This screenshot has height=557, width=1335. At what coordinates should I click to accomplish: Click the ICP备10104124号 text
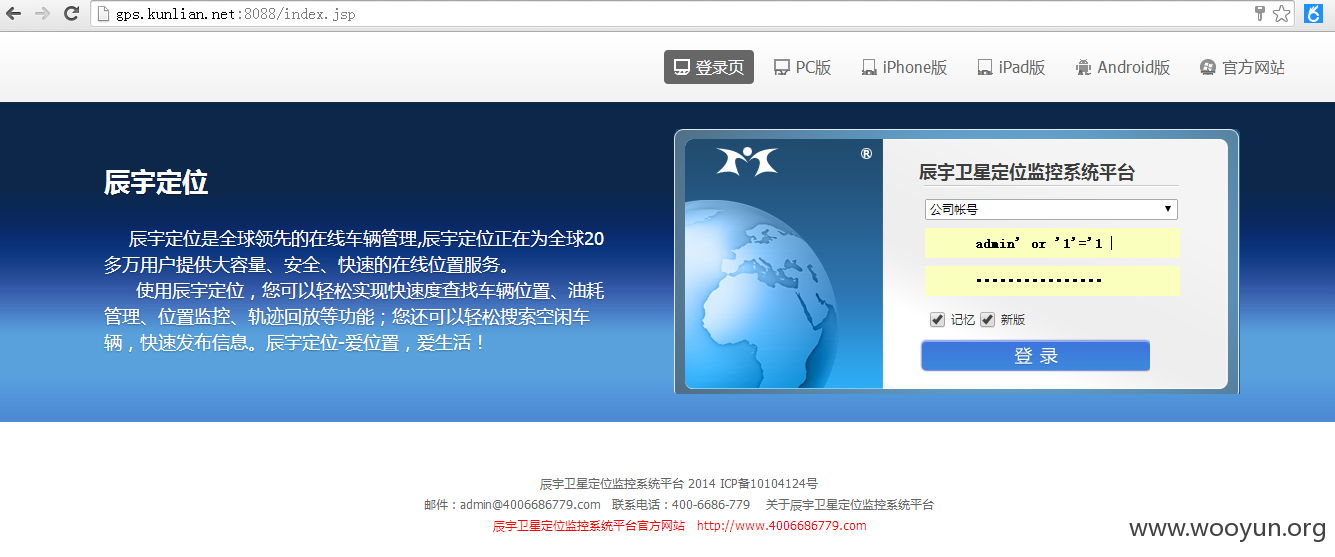click(769, 483)
